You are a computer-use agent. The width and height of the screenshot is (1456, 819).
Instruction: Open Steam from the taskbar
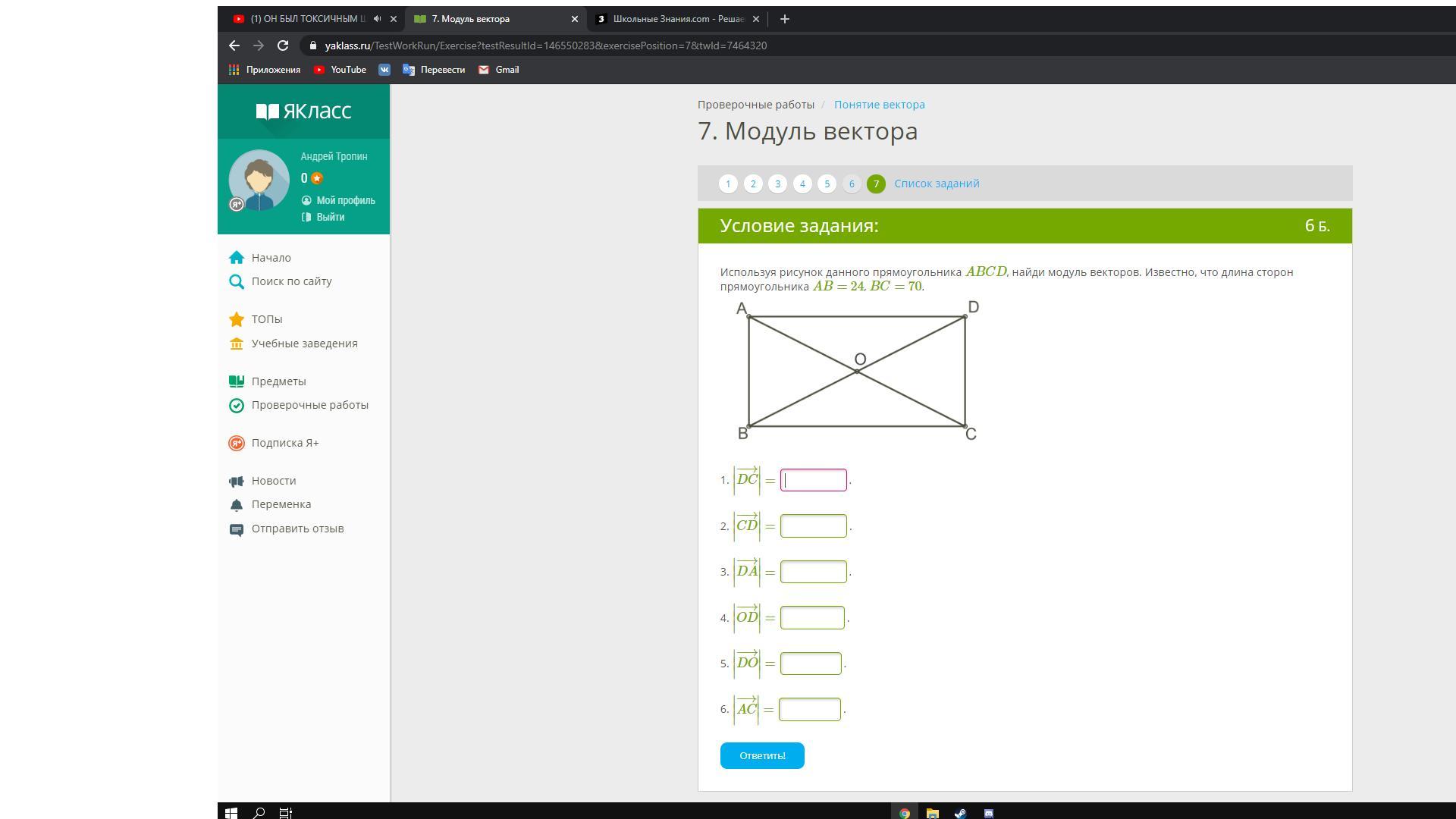point(960,813)
